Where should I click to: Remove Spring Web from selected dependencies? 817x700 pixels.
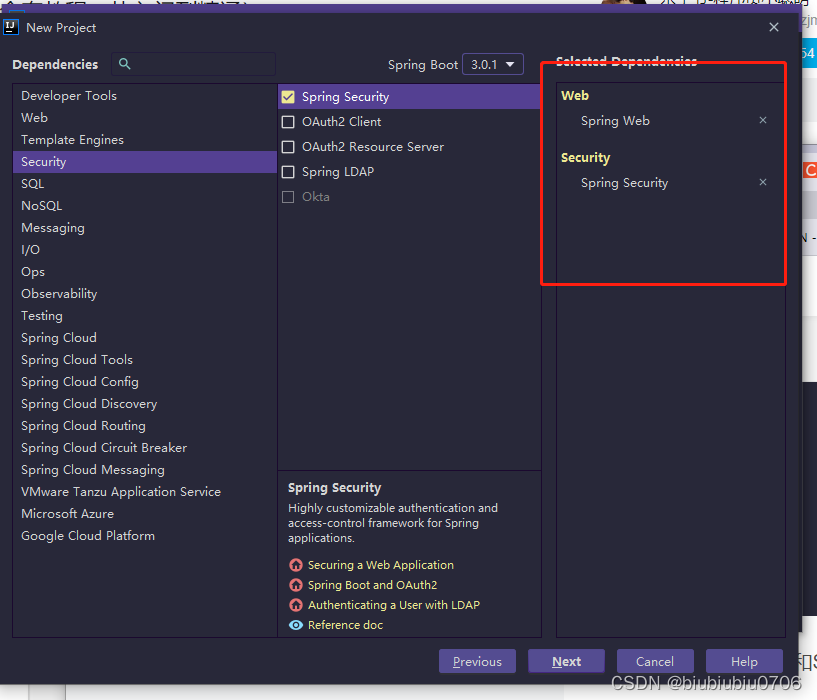tap(763, 120)
